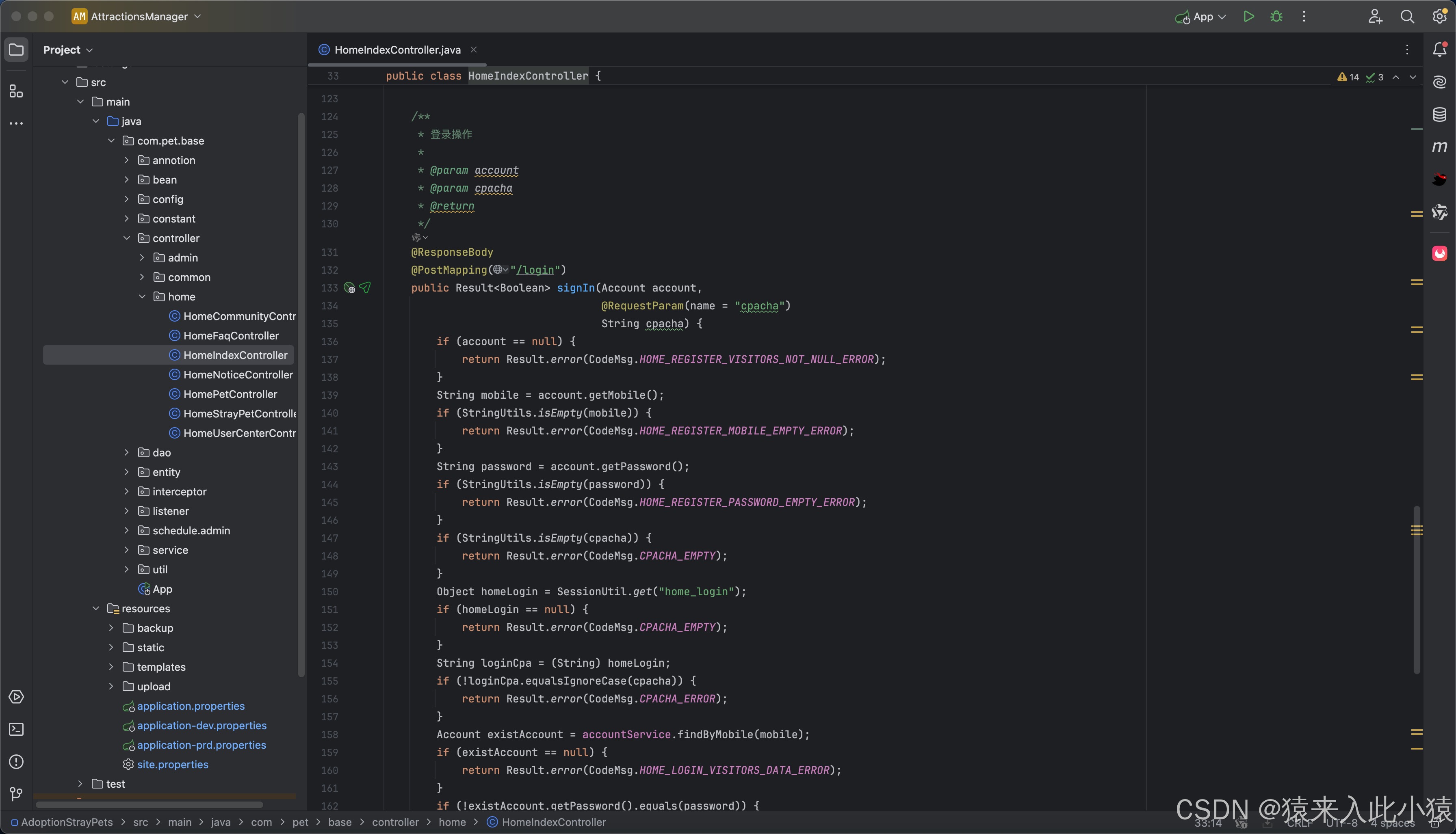Open the AttractionsManager project dropdown
The height and width of the screenshot is (834, 1456).
pos(137,17)
